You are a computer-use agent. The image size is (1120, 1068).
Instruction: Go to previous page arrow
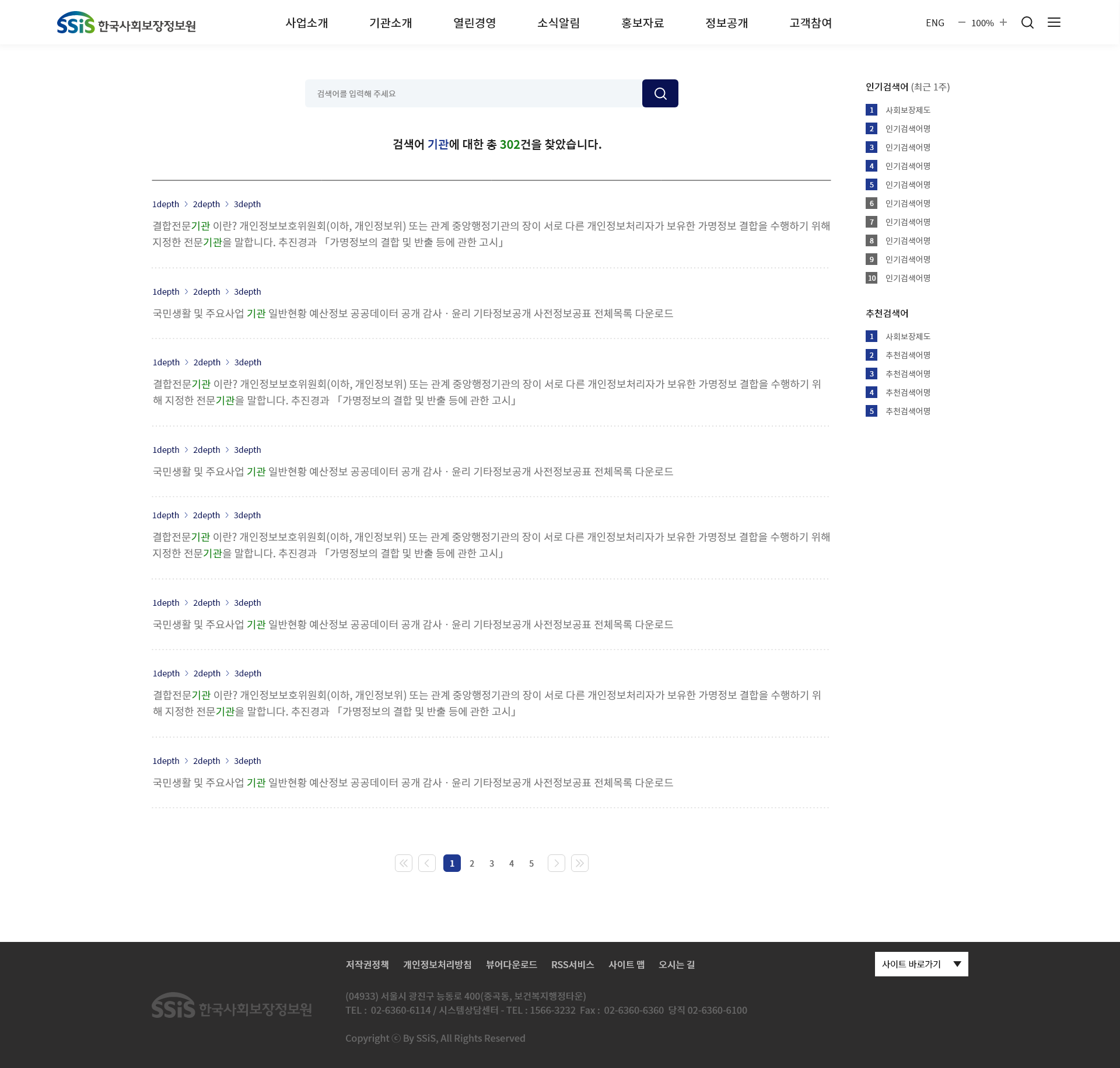tap(427, 863)
